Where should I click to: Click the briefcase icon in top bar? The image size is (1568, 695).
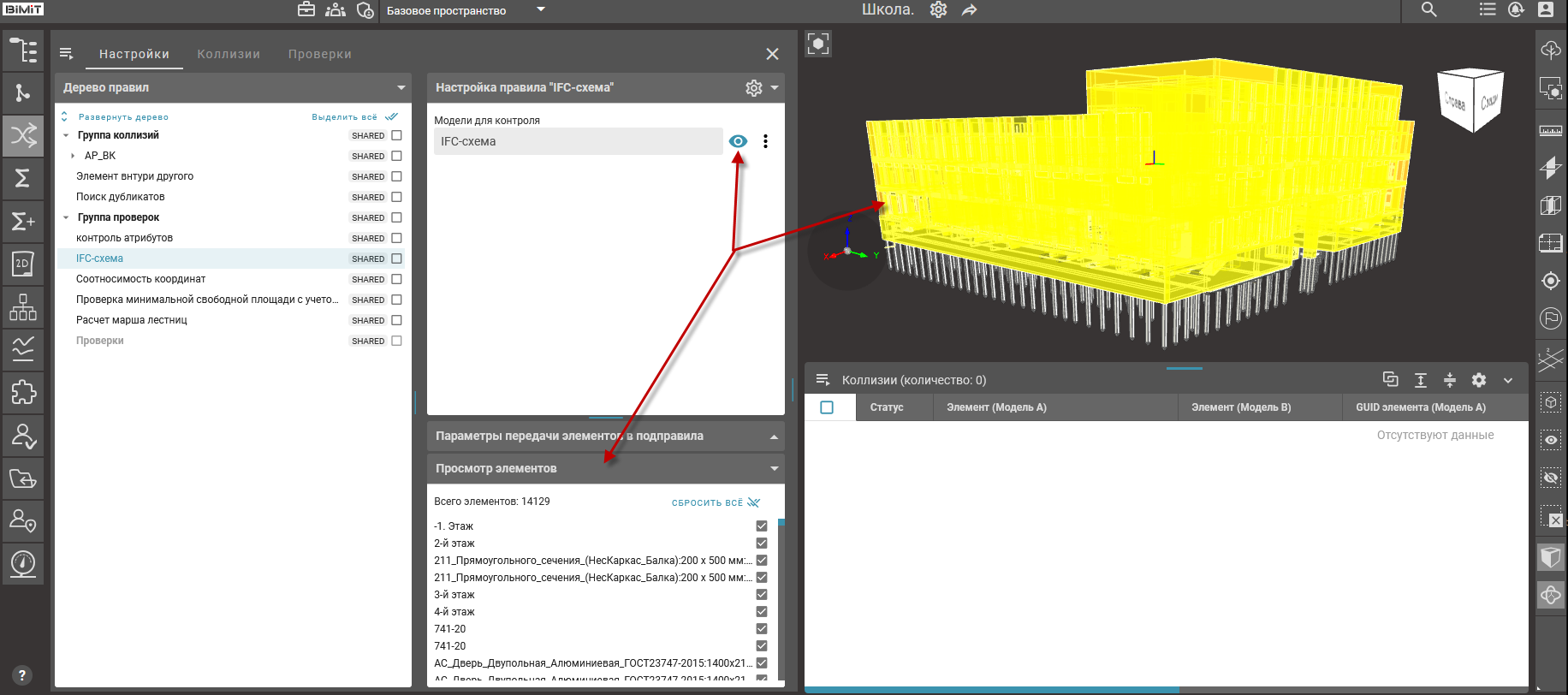306,10
